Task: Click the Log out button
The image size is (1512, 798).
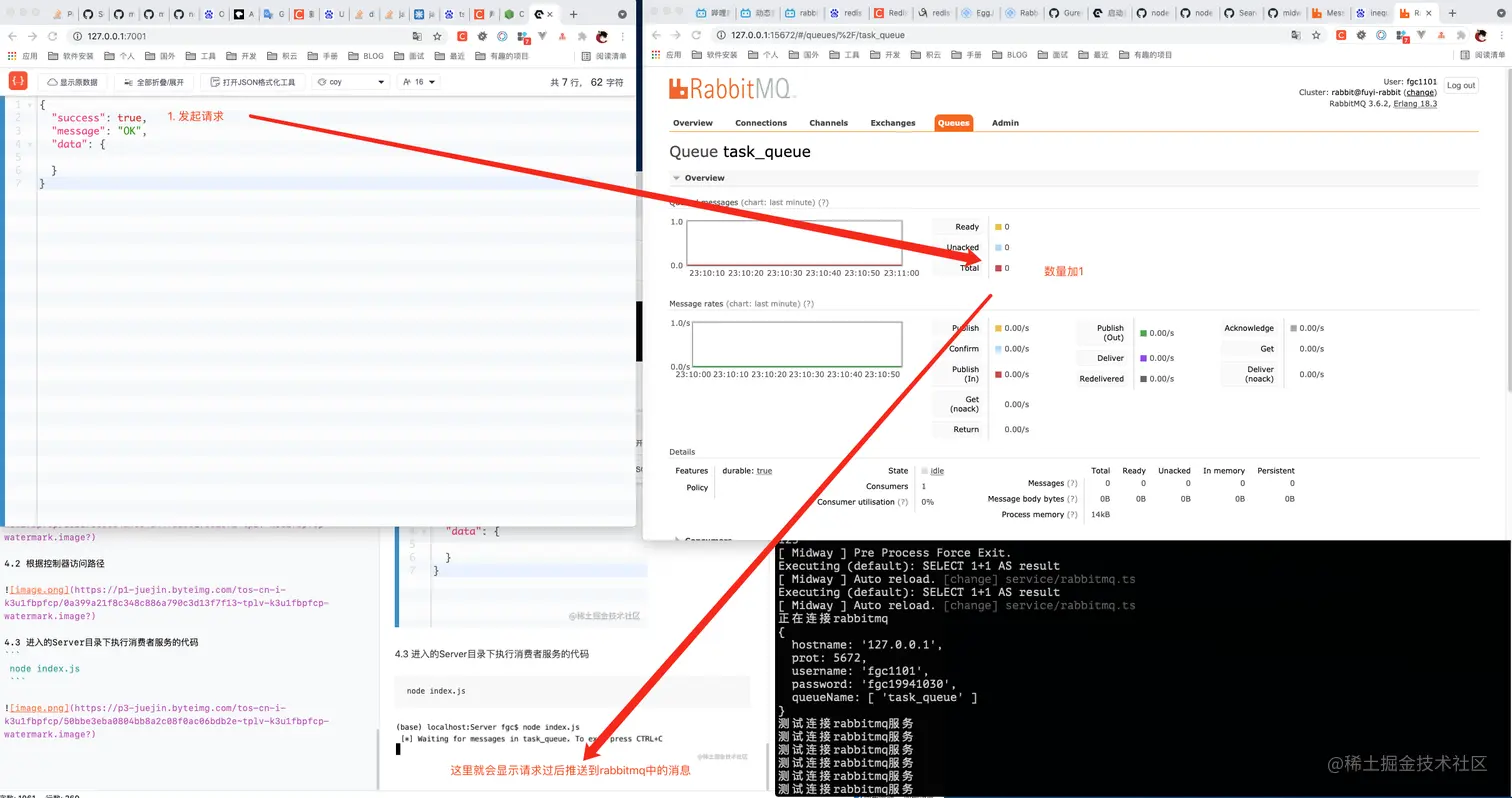Action: coord(1460,85)
